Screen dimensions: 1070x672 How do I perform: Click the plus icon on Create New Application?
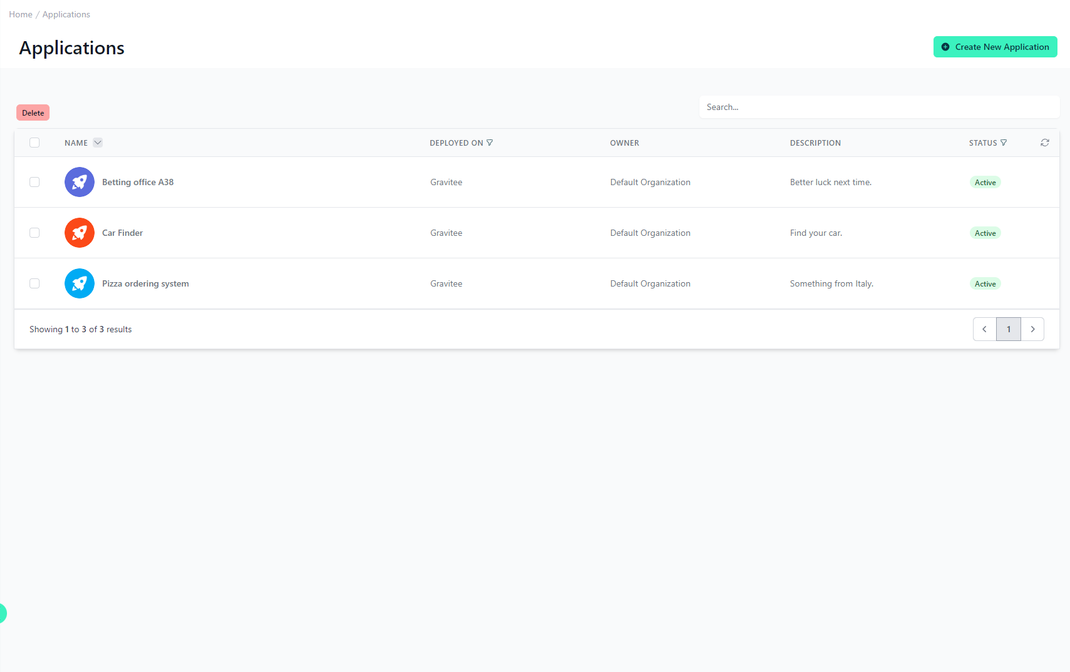pyautogui.click(x=943, y=46)
